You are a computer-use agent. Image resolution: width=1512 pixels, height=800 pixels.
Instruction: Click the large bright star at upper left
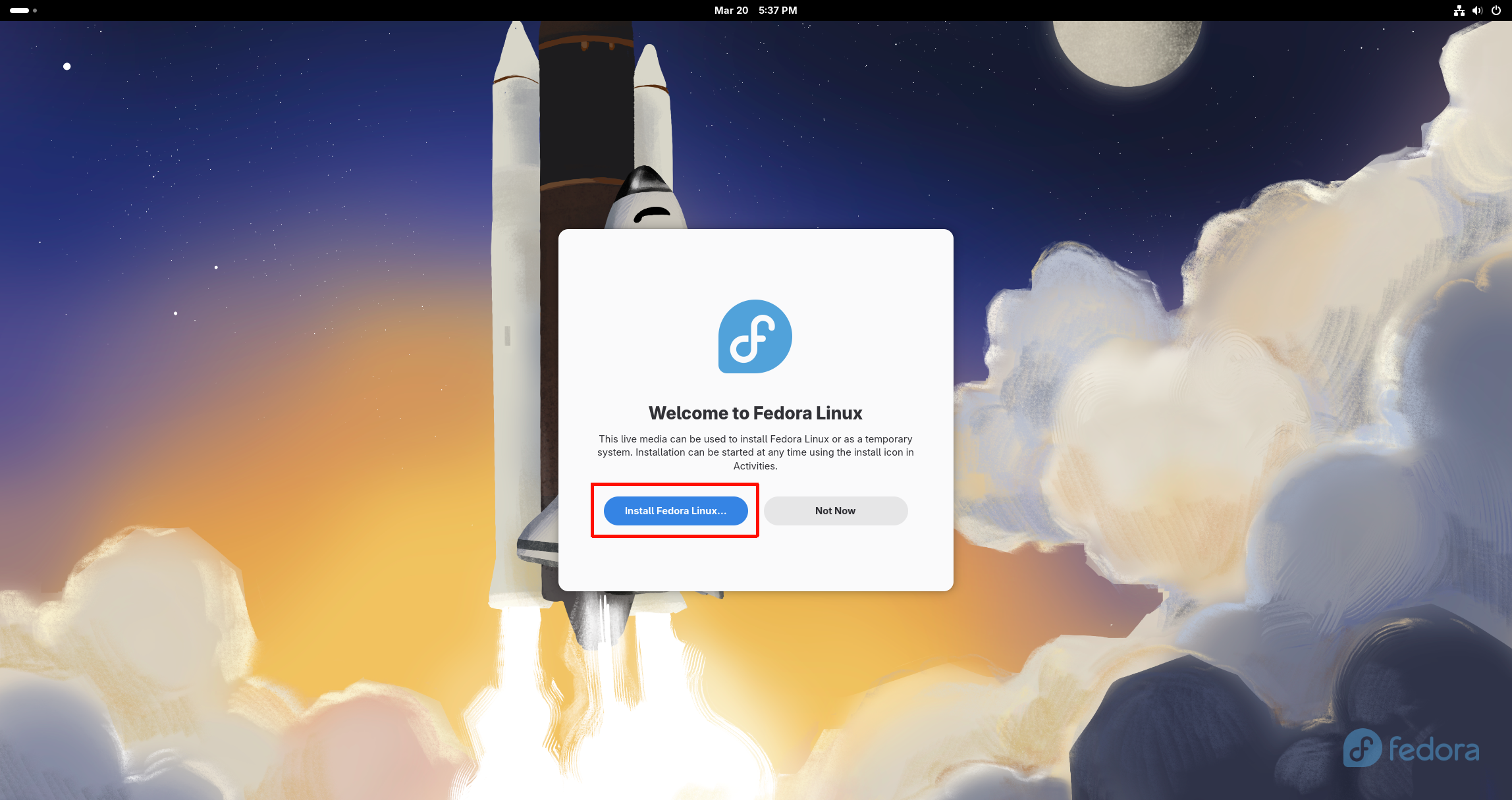67,67
